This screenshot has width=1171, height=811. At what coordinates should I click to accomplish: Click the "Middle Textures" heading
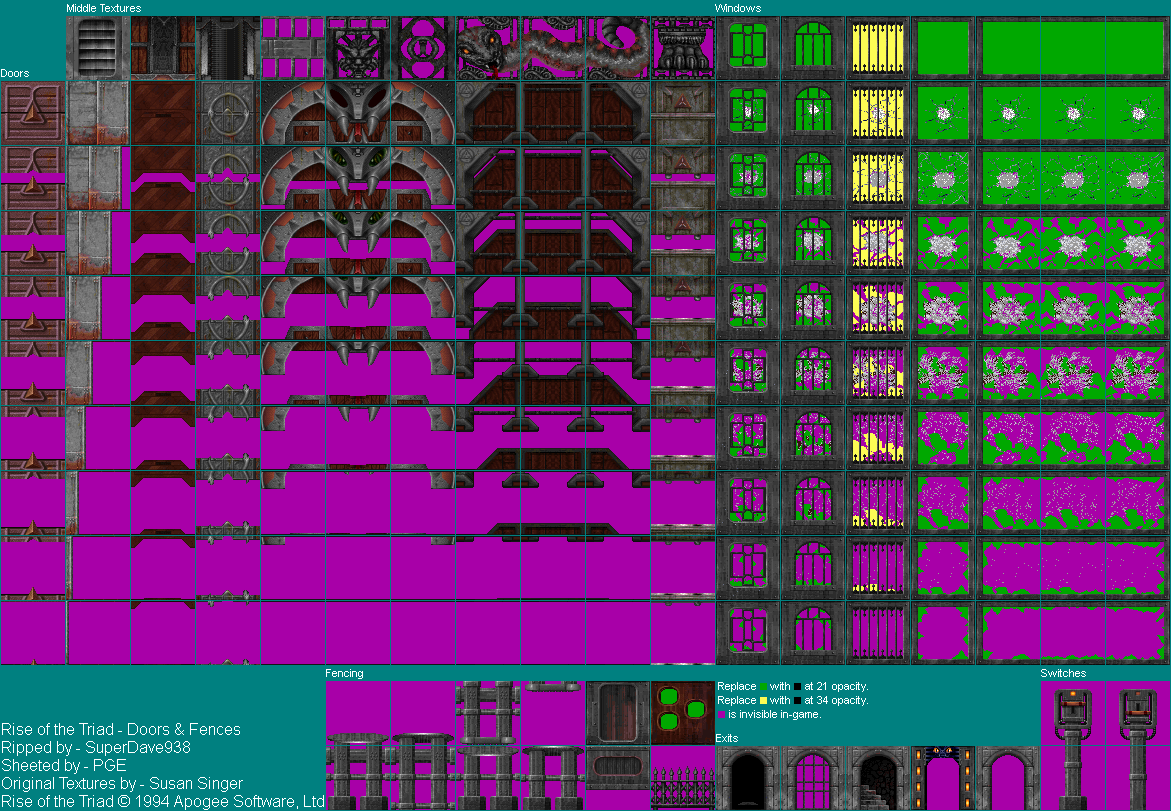[x=103, y=8]
